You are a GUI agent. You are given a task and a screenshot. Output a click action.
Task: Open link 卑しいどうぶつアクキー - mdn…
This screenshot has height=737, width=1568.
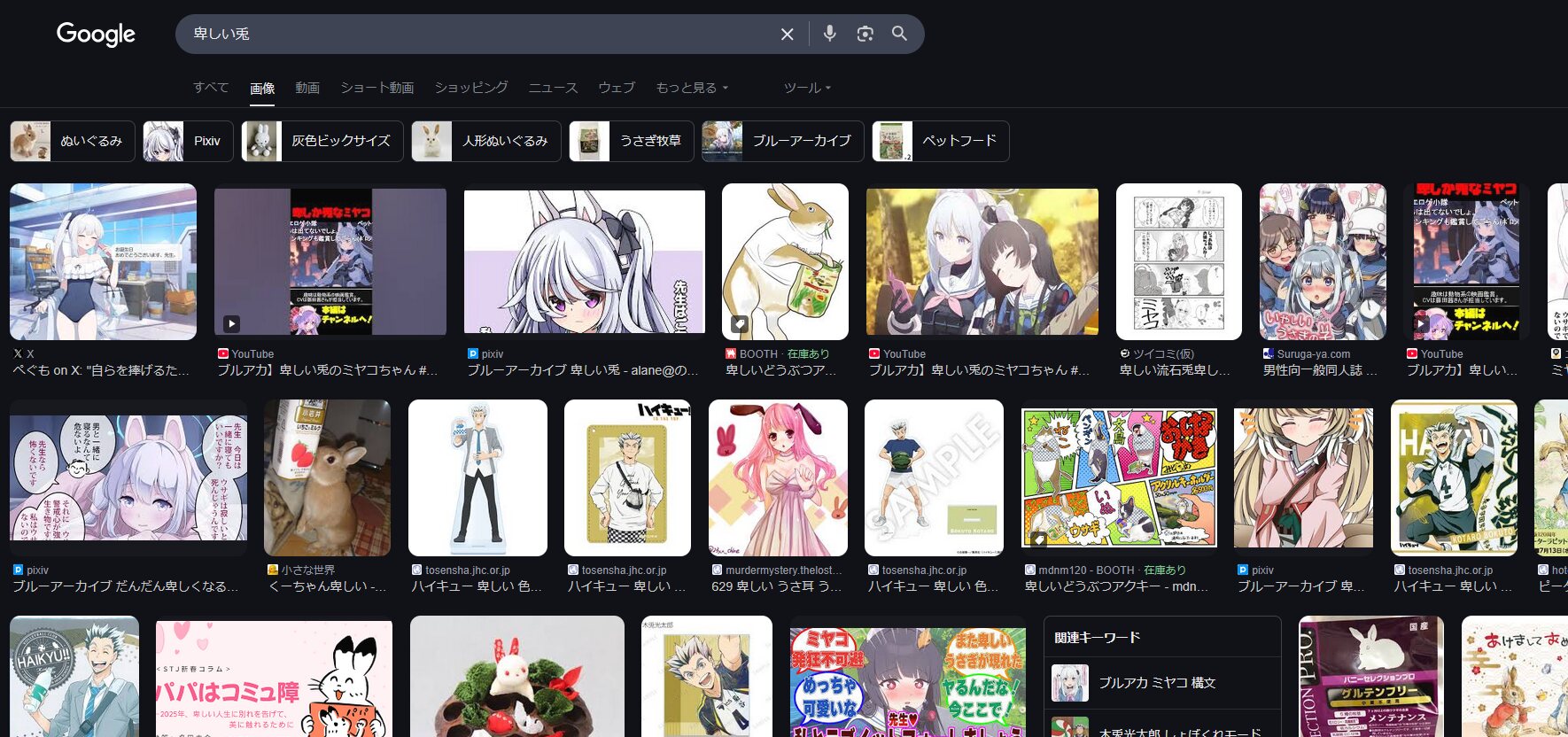pos(1116,586)
